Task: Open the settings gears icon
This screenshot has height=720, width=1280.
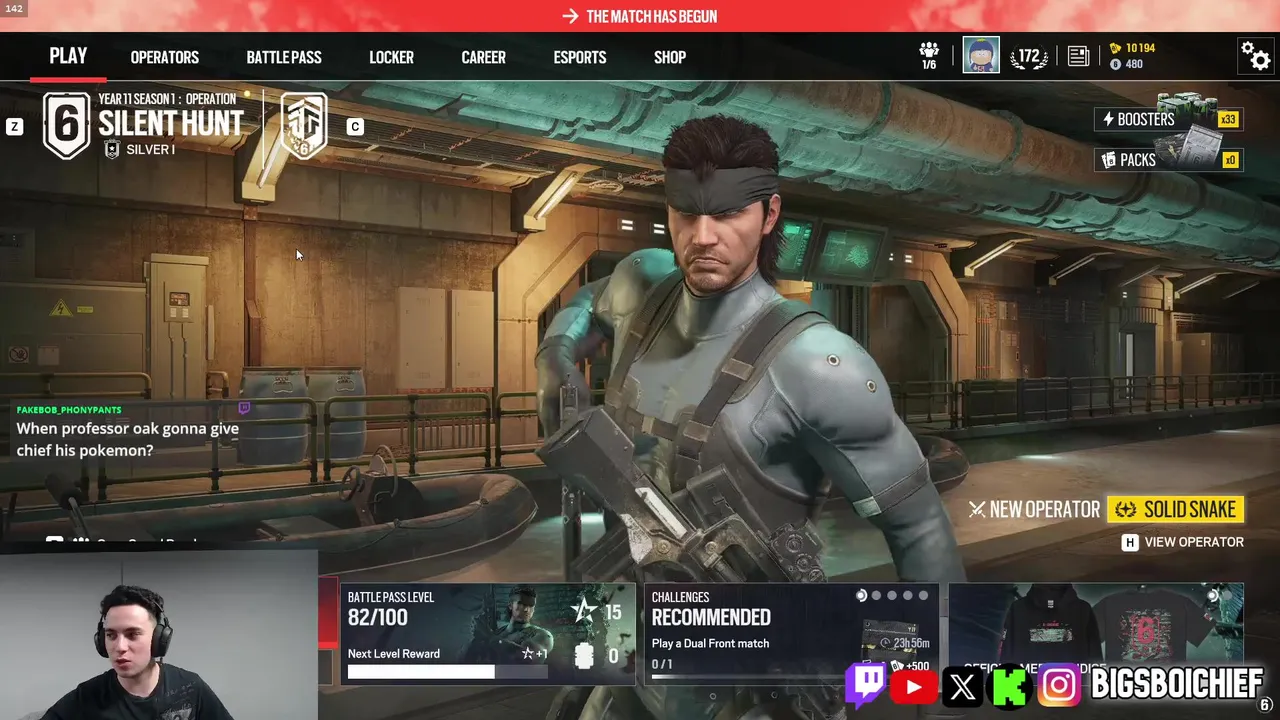Action: coord(1255,56)
